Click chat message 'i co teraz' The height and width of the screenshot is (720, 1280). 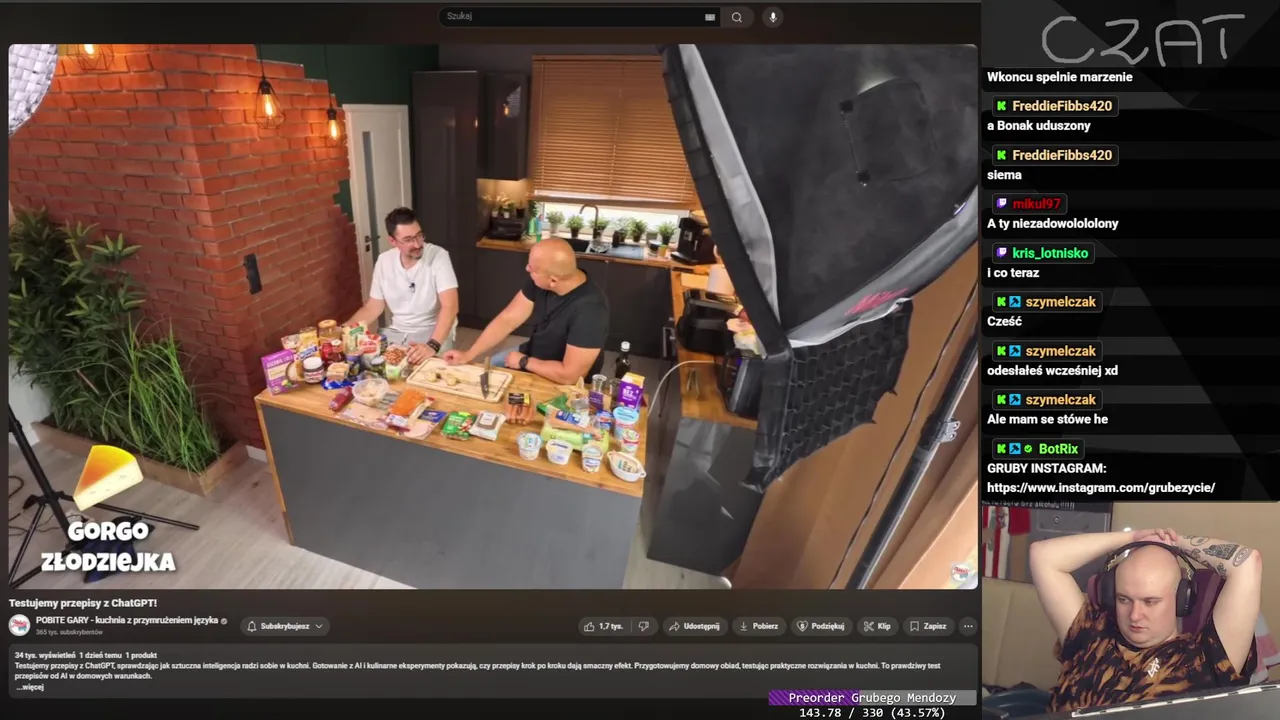point(1013,273)
